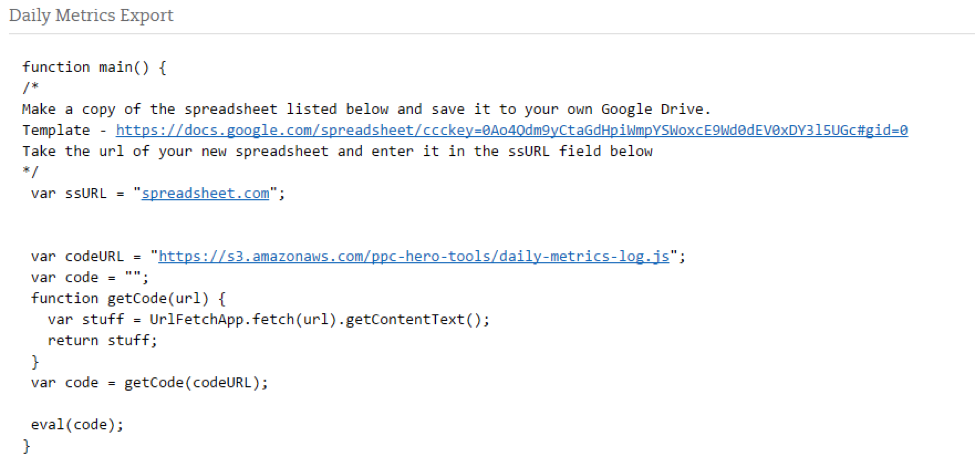975x469 pixels.
Task: Click the final closing brace of main()
Action: tap(26, 446)
